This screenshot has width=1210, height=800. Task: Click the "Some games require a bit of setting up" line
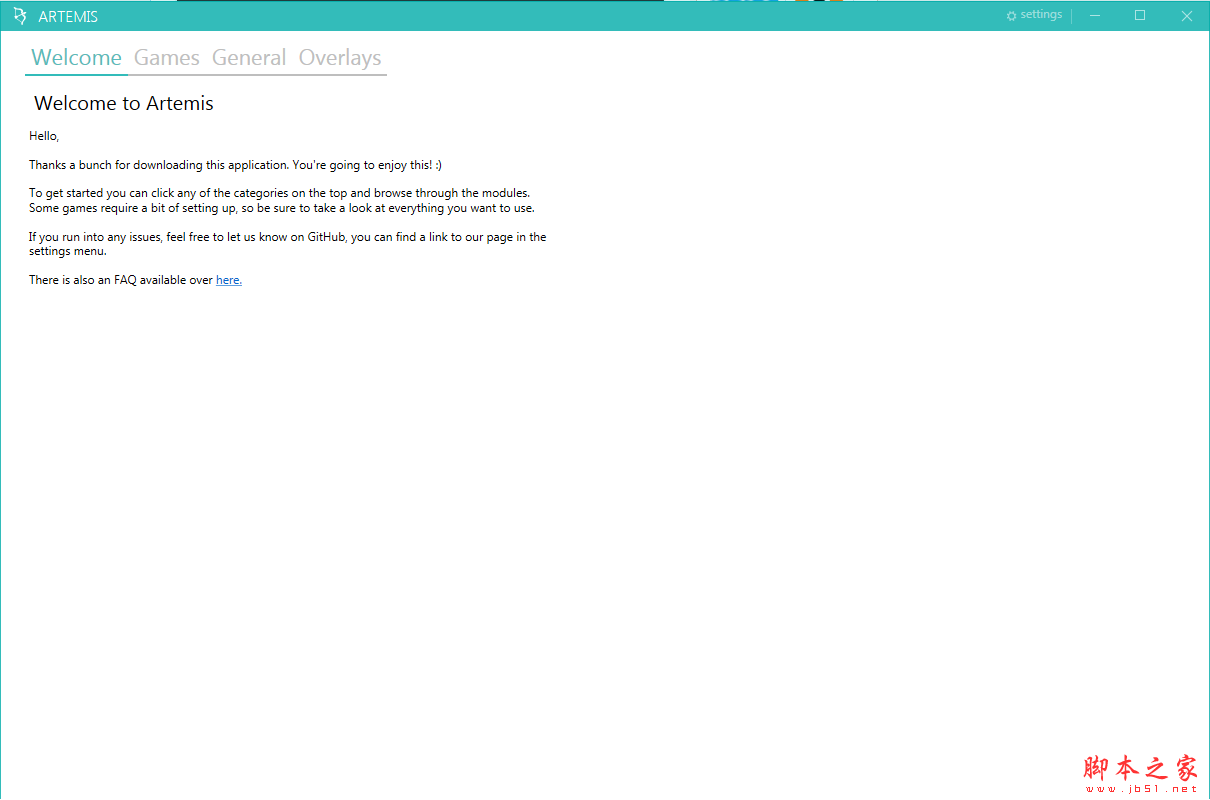(282, 208)
